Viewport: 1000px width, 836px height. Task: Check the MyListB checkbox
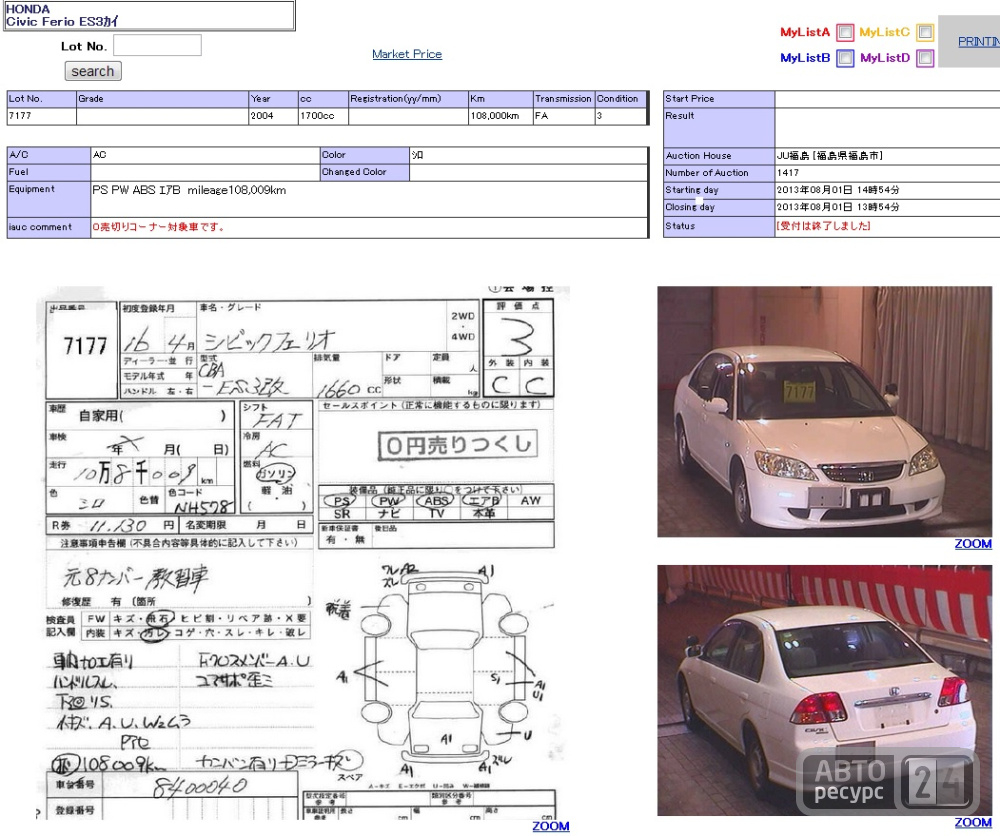845,58
